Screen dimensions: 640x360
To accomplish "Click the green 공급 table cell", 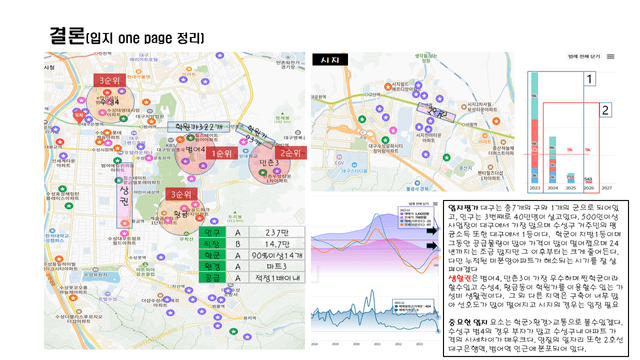I will [x=212, y=278].
